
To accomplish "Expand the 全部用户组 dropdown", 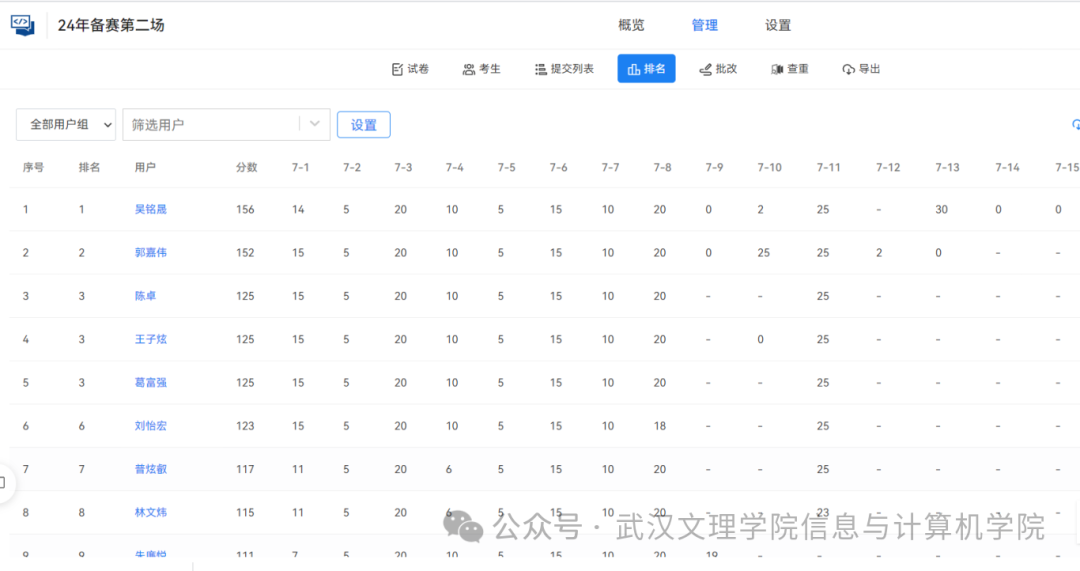I will (66, 125).
